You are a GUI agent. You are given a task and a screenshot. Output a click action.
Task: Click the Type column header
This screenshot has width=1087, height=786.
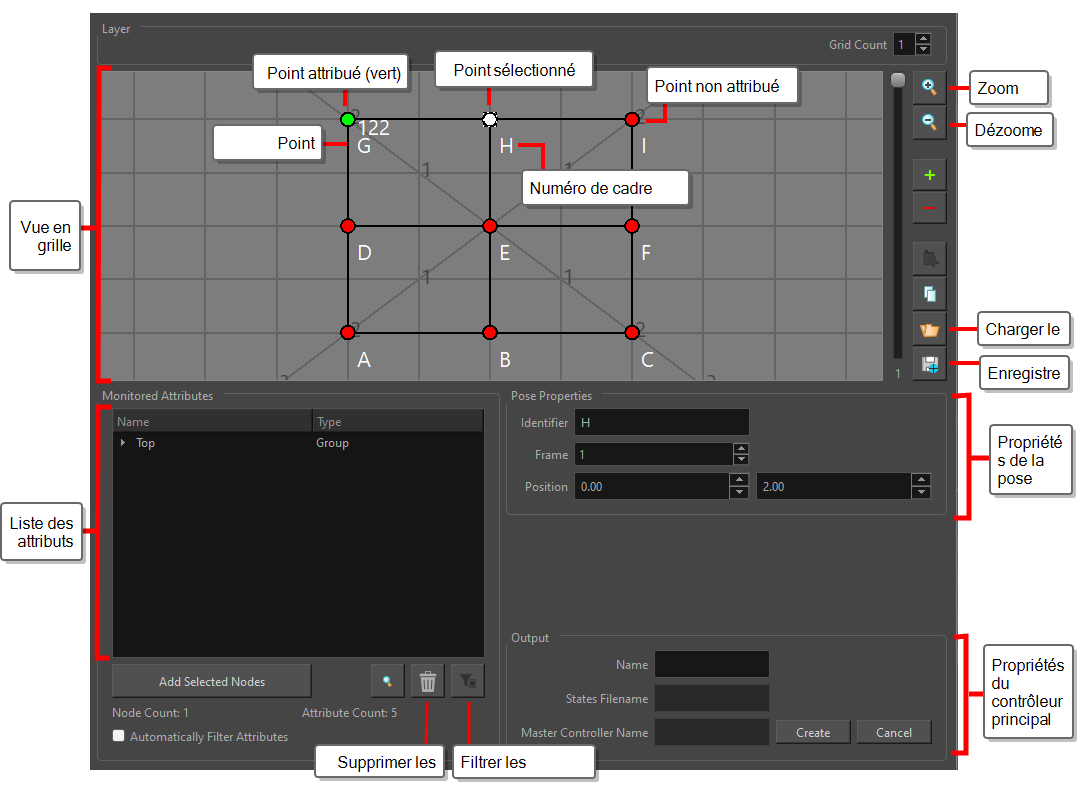pyautogui.click(x=397, y=422)
